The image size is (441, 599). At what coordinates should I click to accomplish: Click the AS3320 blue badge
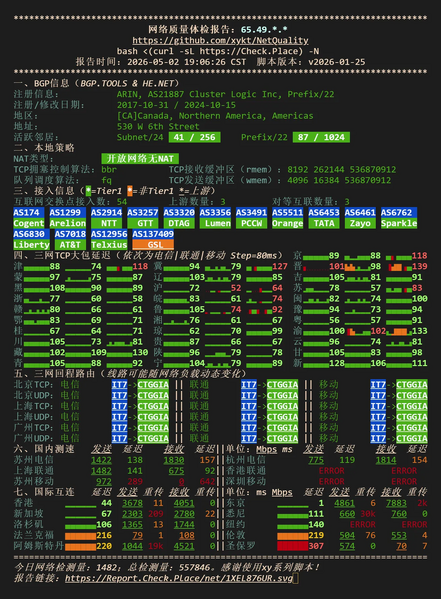179,212
